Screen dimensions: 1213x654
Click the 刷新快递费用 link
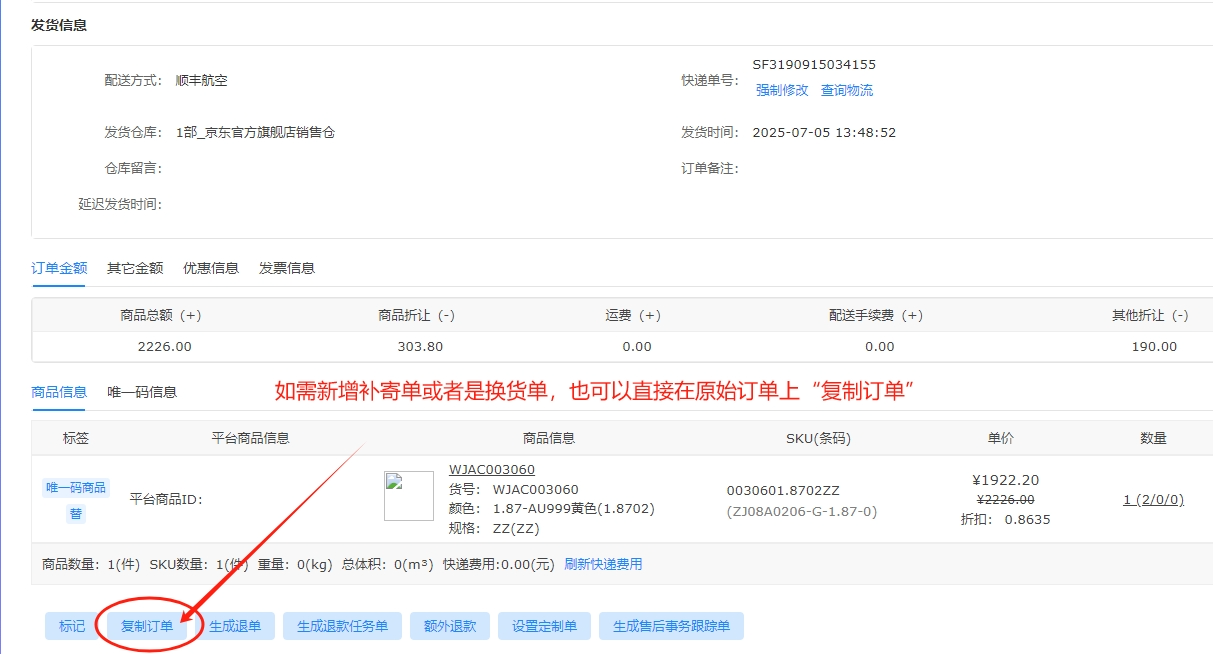[x=603, y=564]
